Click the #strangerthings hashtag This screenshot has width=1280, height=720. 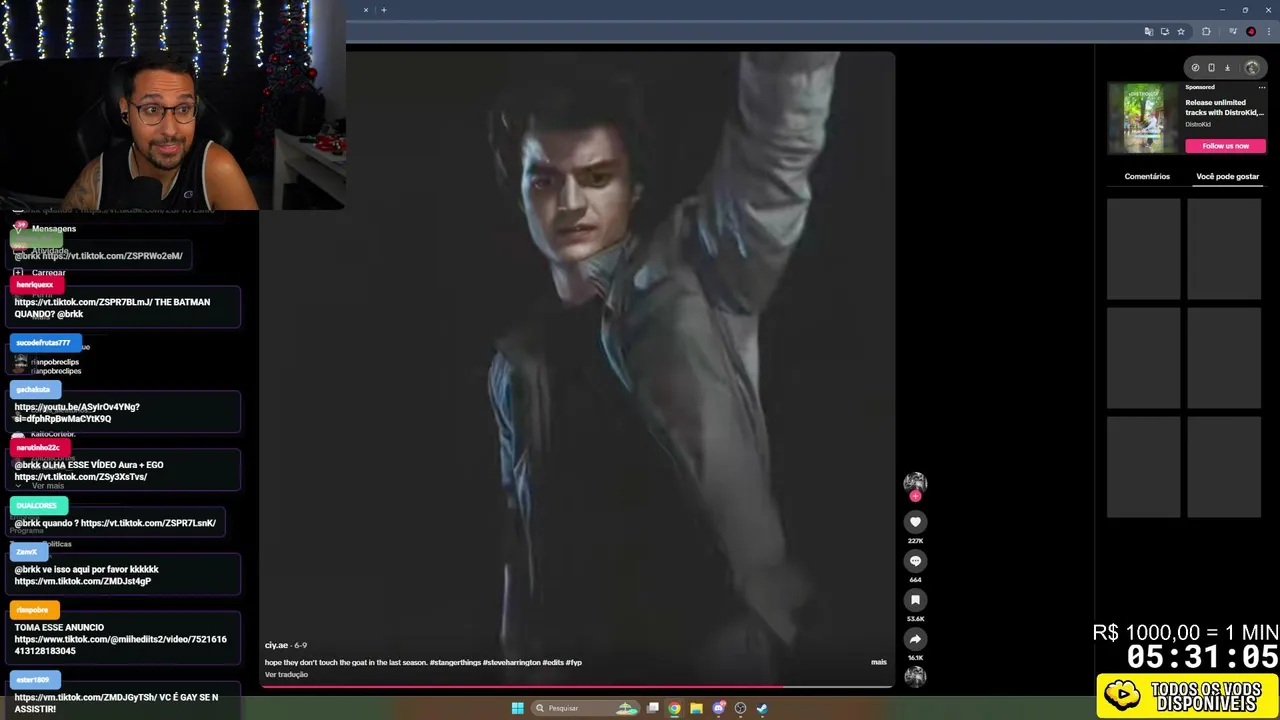456,662
